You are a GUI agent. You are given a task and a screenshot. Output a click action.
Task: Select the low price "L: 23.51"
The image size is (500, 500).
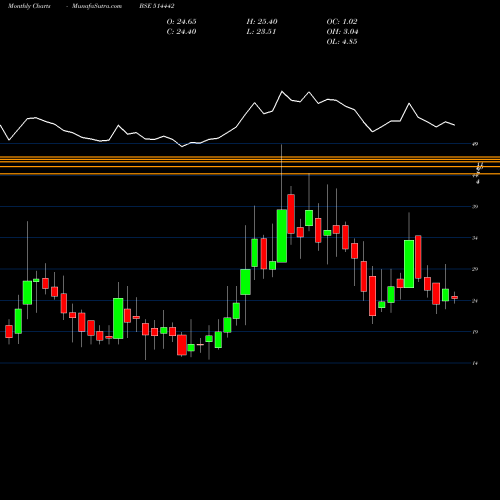[x=261, y=32]
